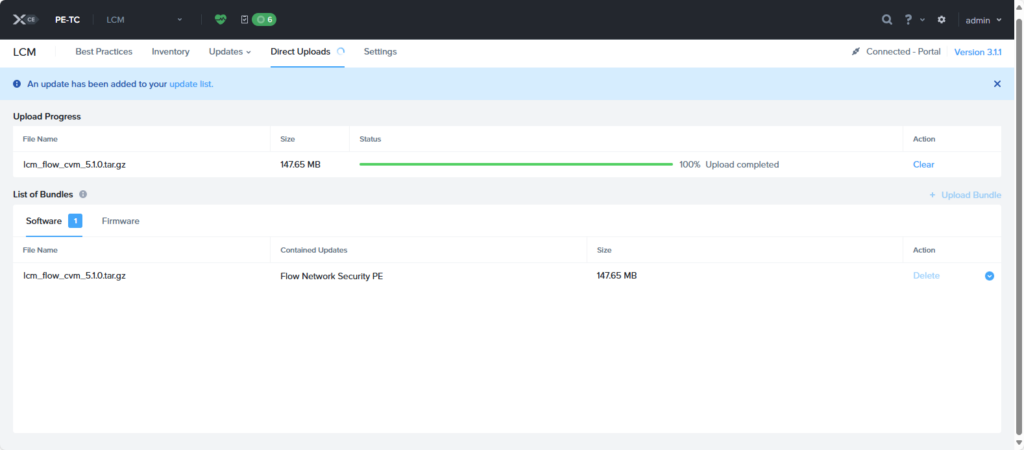Click the Connected plug icon

pos(856,52)
